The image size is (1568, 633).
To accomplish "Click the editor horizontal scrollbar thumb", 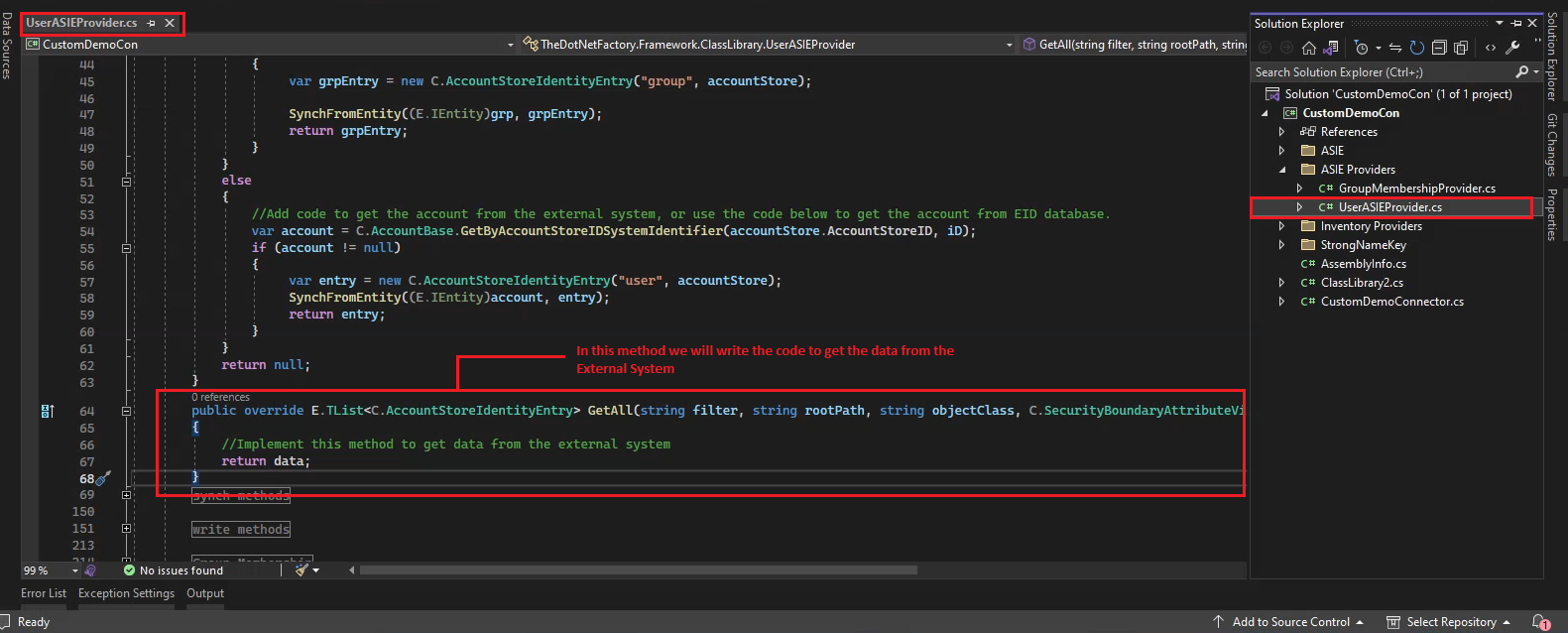I will click(638, 570).
